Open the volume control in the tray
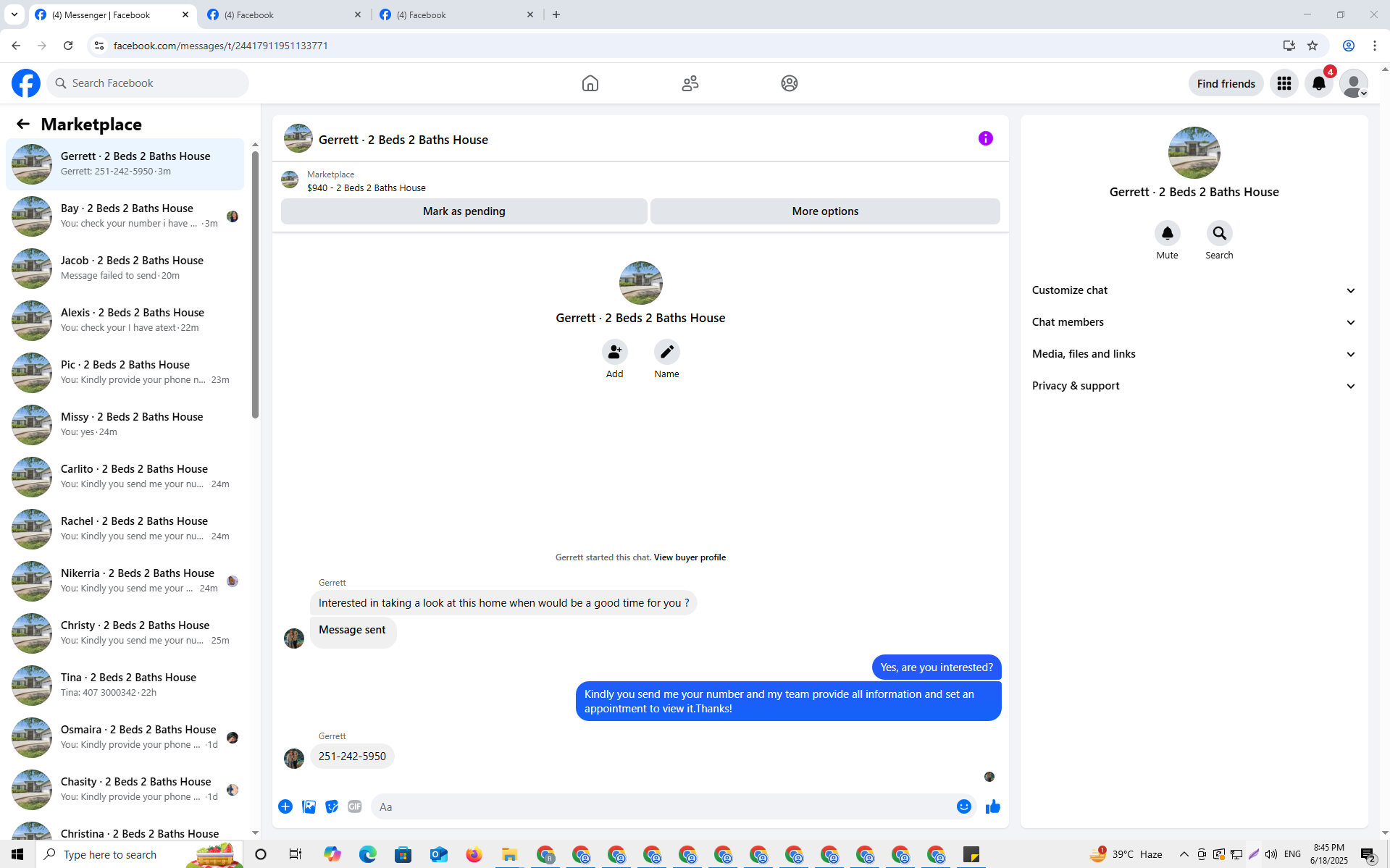This screenshot has height=868, width=1390. tap(1271, 854)
